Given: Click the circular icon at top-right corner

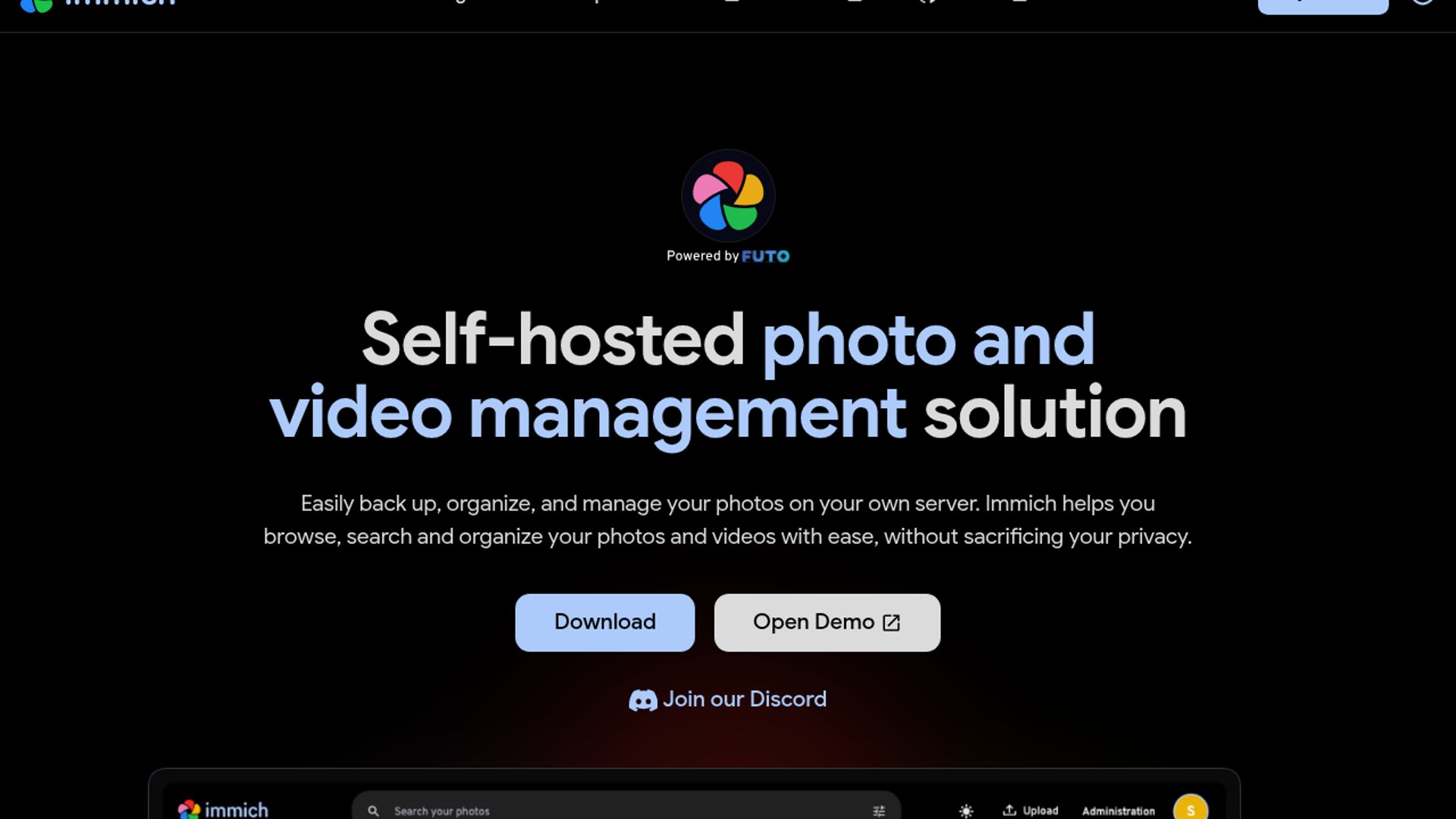Looking at the screenshot, I should point(1423,2).
